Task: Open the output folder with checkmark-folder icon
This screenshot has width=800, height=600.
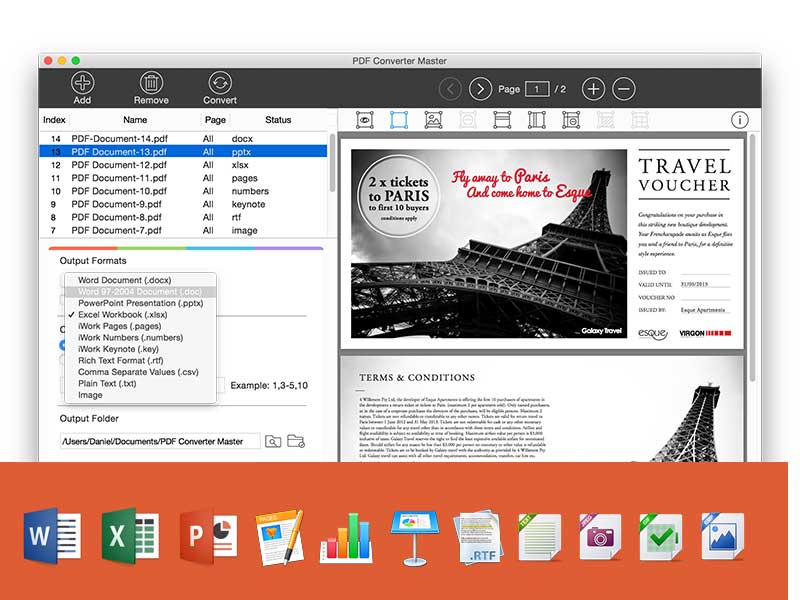Action: [x=296, y=441]
